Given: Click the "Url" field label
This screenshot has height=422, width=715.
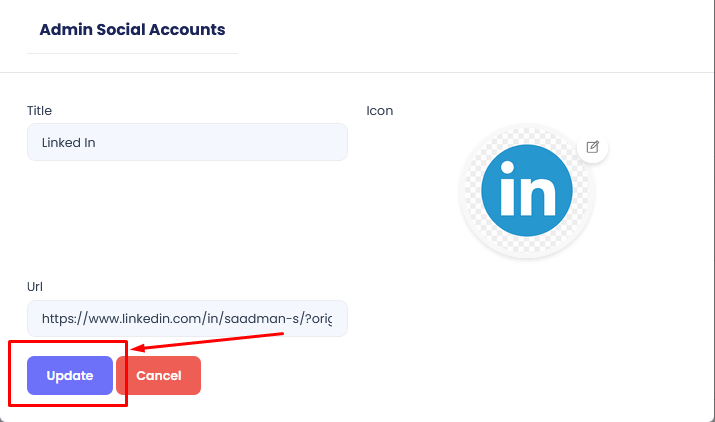Looking at the screenshot, I should 35,287.
